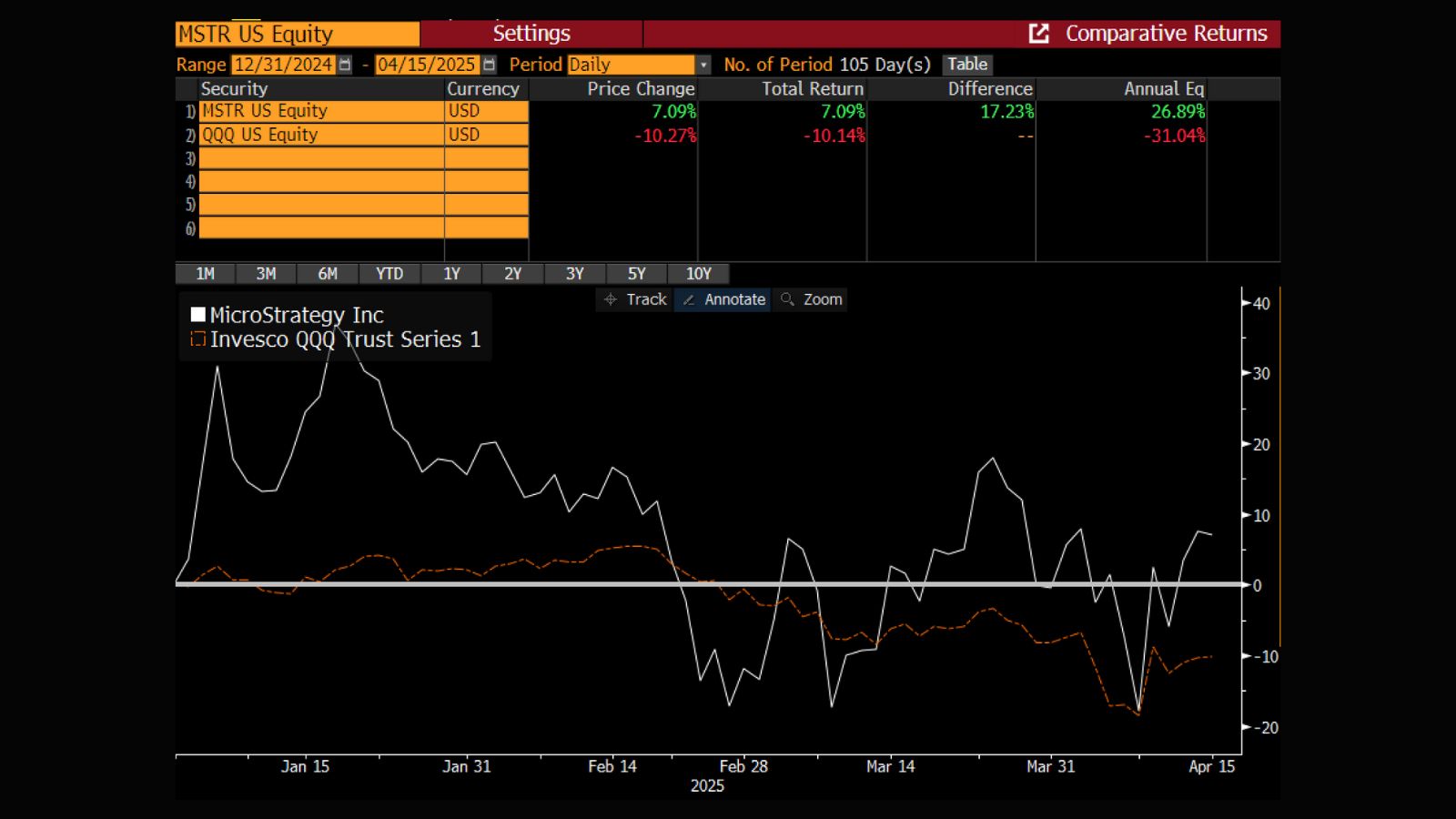Select the 2Y range tab

coord(513,274)
